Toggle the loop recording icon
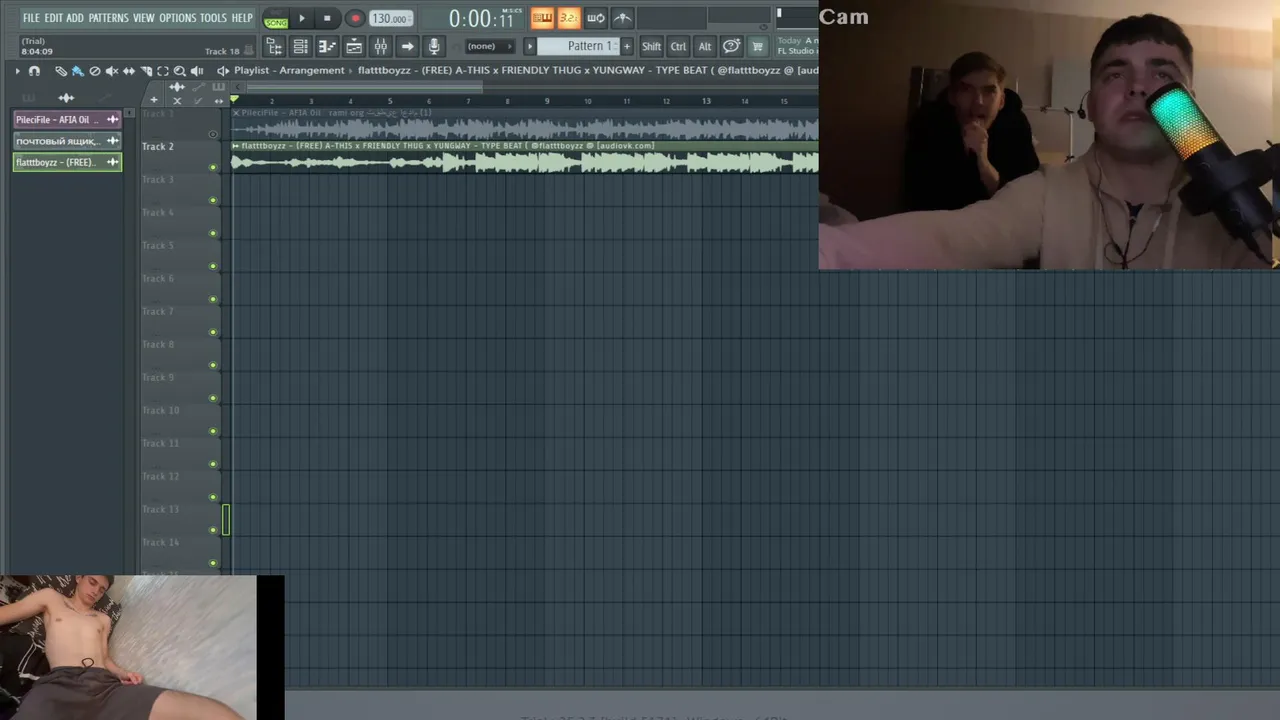Screen dimensions: 1280x720 click(595, 18)
